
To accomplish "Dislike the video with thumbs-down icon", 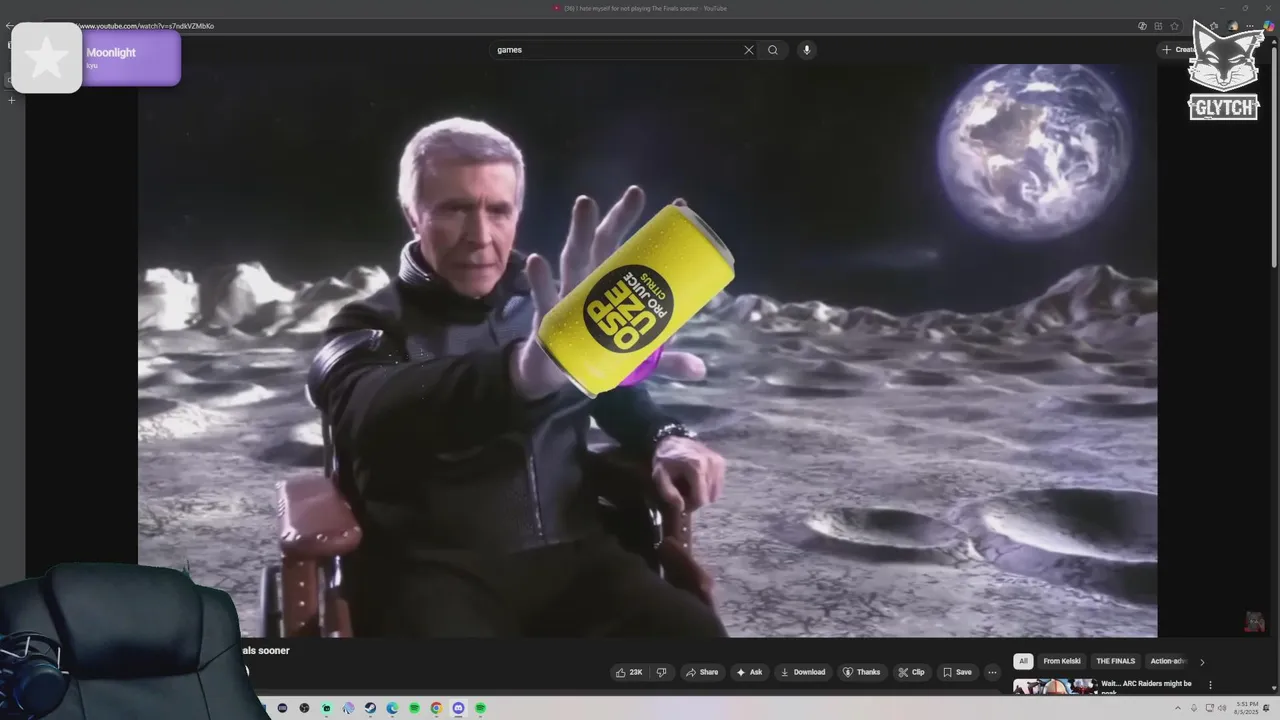I will pos(661,672).
